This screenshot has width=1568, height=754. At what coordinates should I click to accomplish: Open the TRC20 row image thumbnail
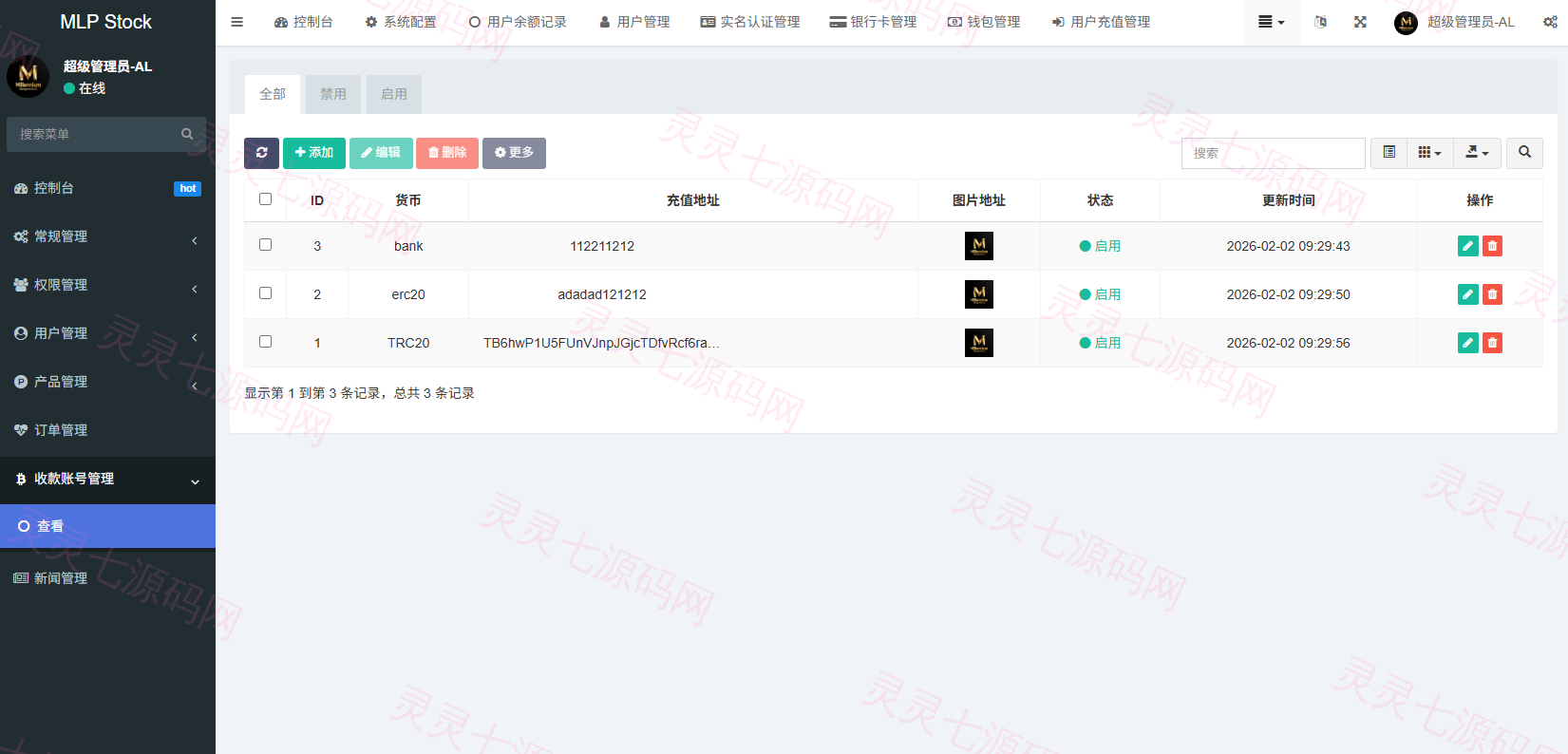click(979, 343)
